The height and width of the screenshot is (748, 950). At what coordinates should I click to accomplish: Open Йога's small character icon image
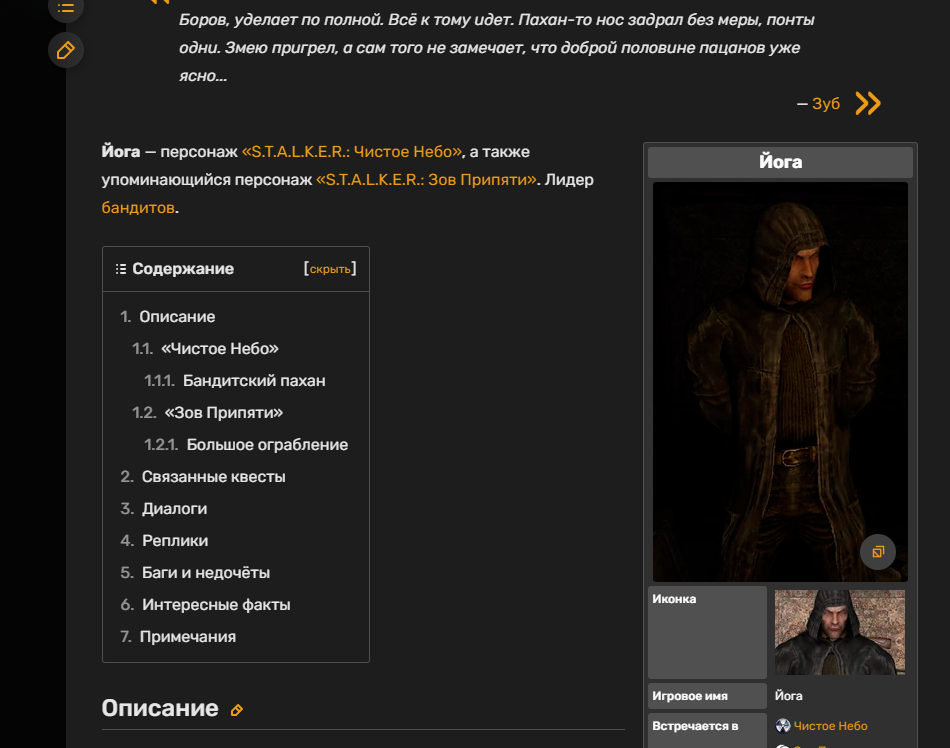click(x=839, y=632)
